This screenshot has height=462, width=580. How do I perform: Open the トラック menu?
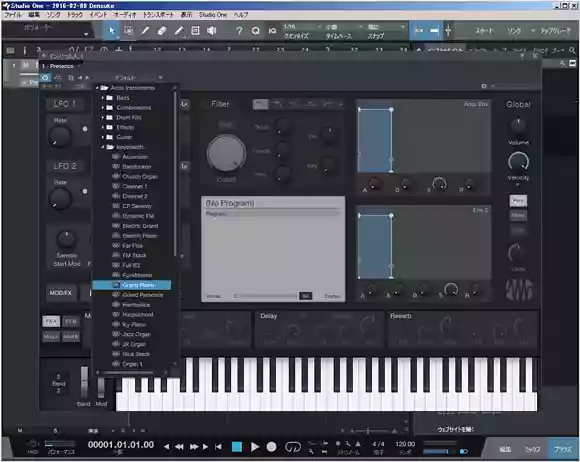pyautogui.click(x=75, y=15)
